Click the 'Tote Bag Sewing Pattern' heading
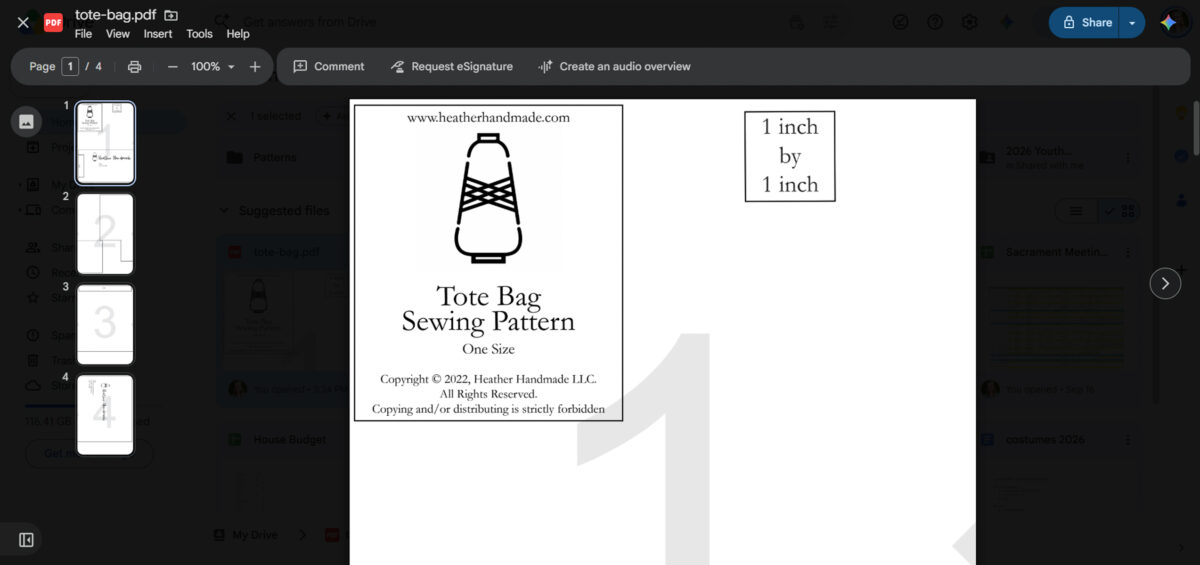1200x565 pixels. [488, 308]
